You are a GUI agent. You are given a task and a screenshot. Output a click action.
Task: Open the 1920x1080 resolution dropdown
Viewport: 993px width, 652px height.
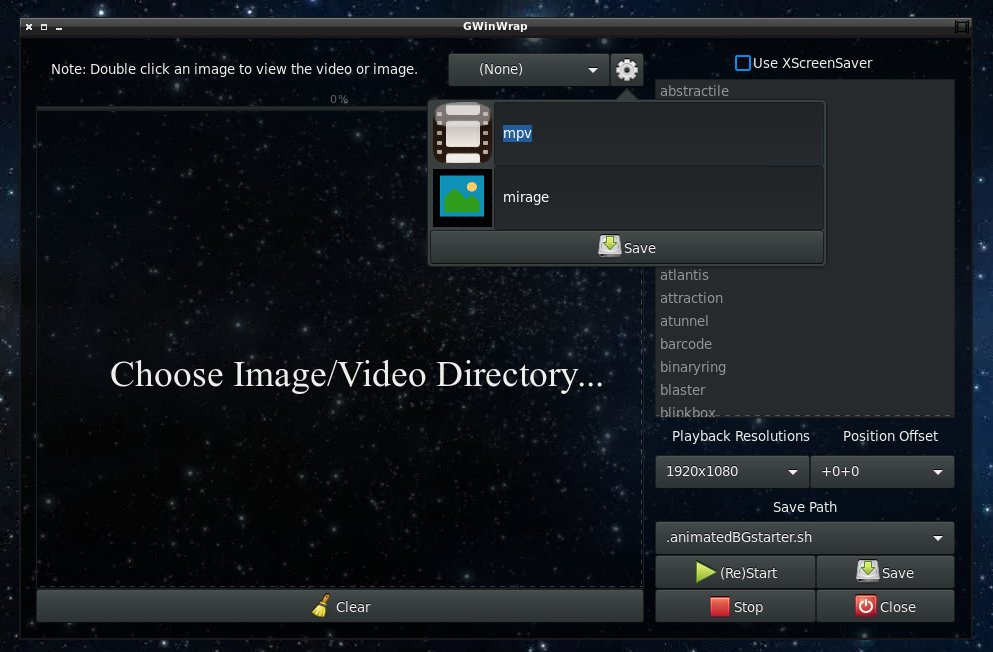click(732, 472)
